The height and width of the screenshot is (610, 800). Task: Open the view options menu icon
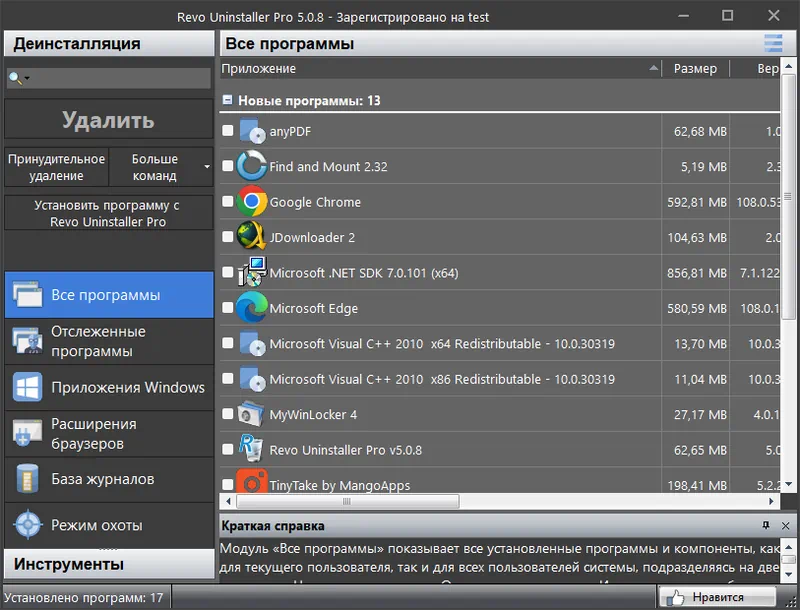pos(773,44)
